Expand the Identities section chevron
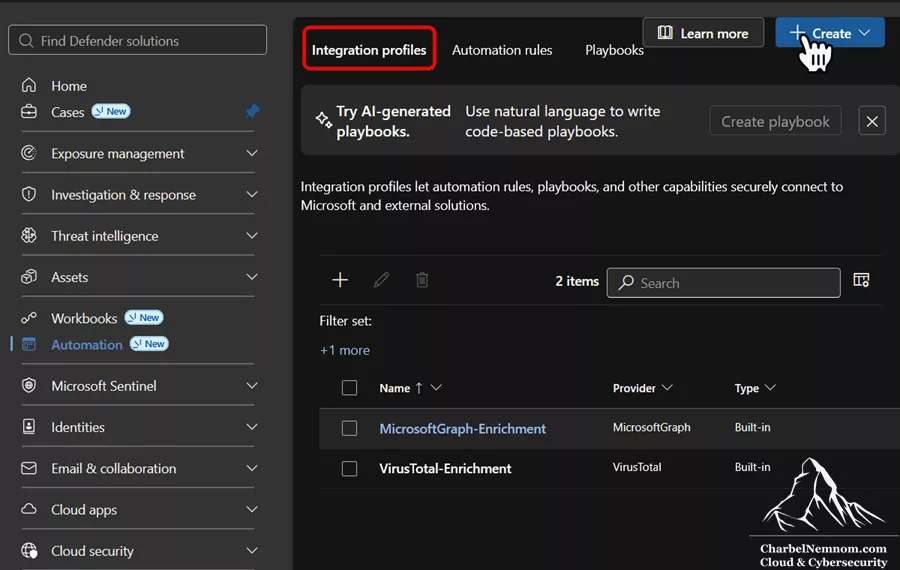This screenshot has width=900, height=570. tap(251, 426)
